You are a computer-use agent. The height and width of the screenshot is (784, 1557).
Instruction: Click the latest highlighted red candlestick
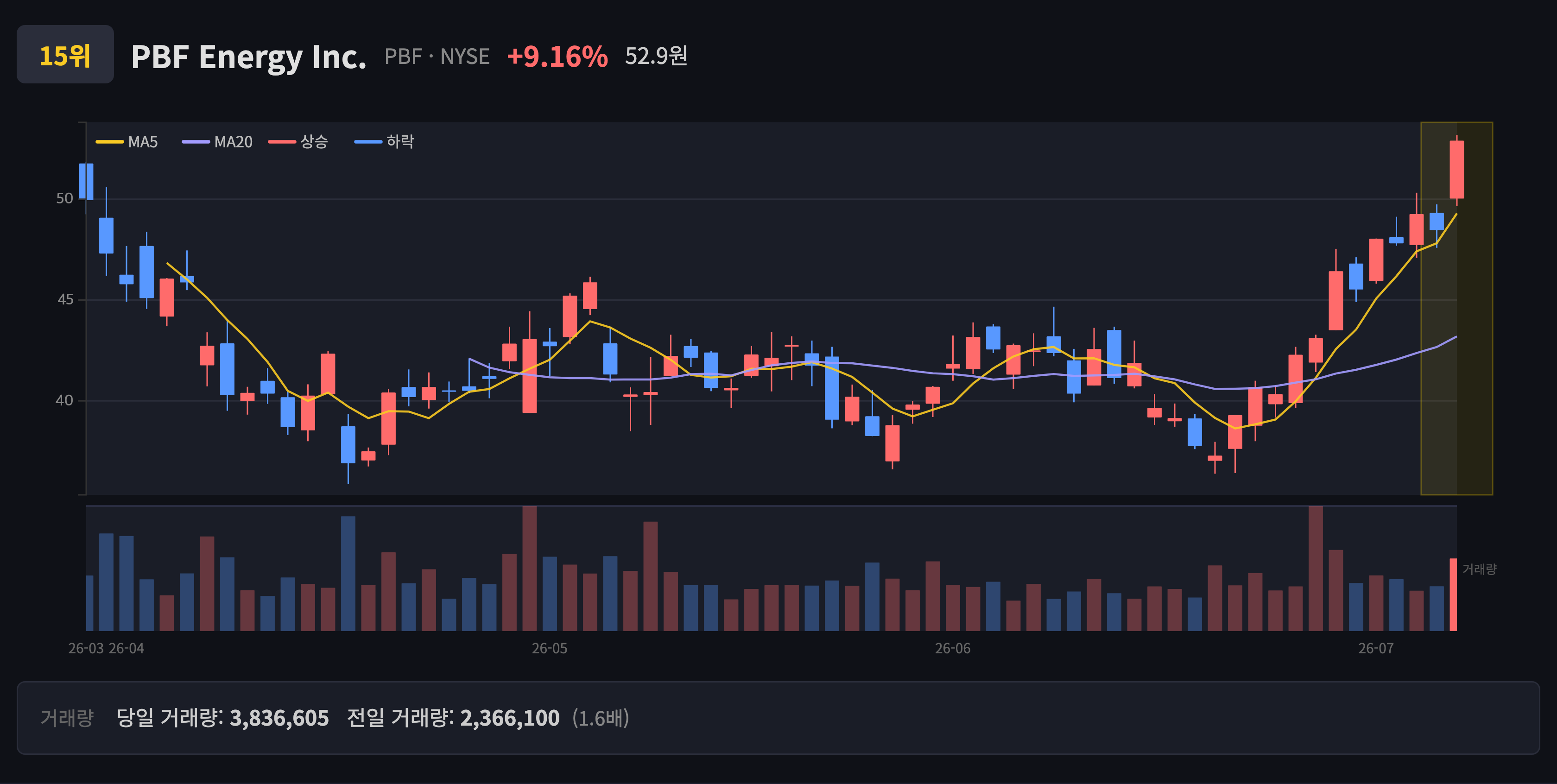(1456, 170)
